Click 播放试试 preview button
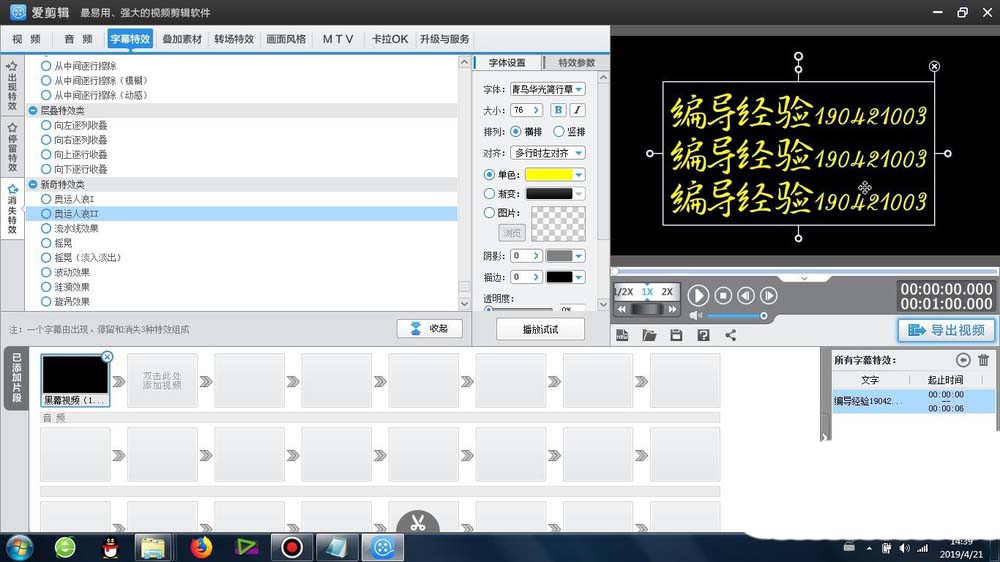This screenshot has height=562, width=1000. [540, 329]
